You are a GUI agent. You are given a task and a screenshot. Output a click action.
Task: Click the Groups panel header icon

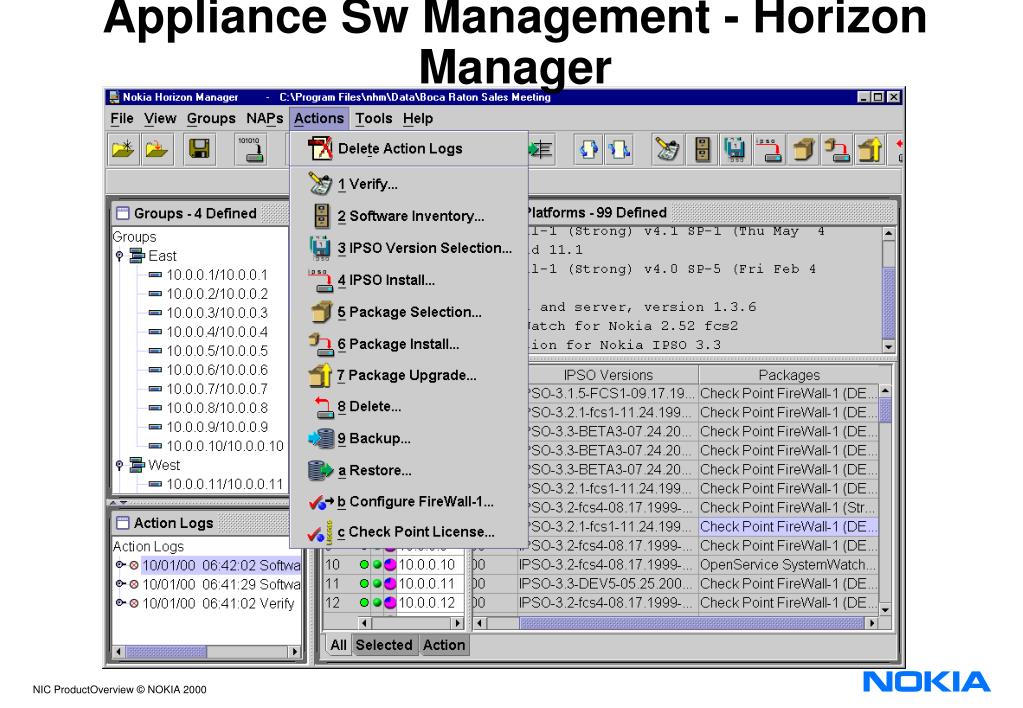(122, 213)
